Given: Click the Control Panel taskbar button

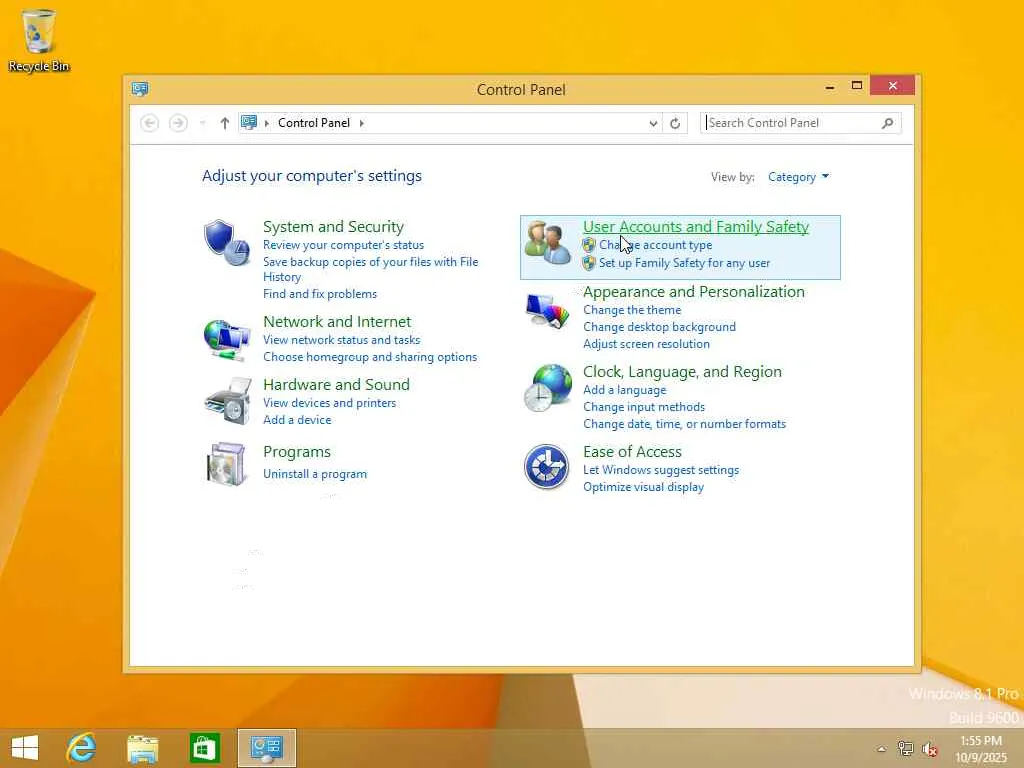Looking at the screenshot, I should (266, 748).
